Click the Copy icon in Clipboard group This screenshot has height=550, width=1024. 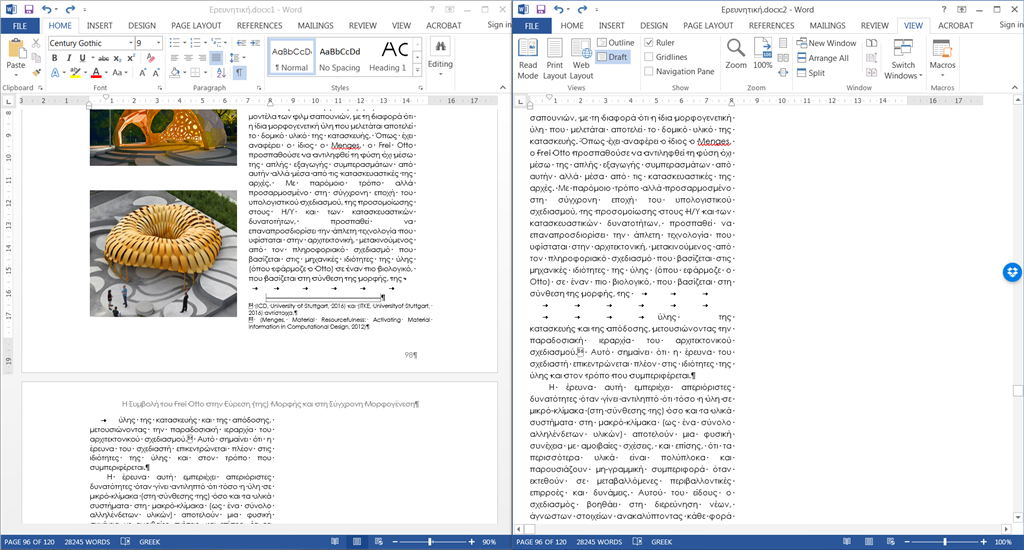[36, 58]
